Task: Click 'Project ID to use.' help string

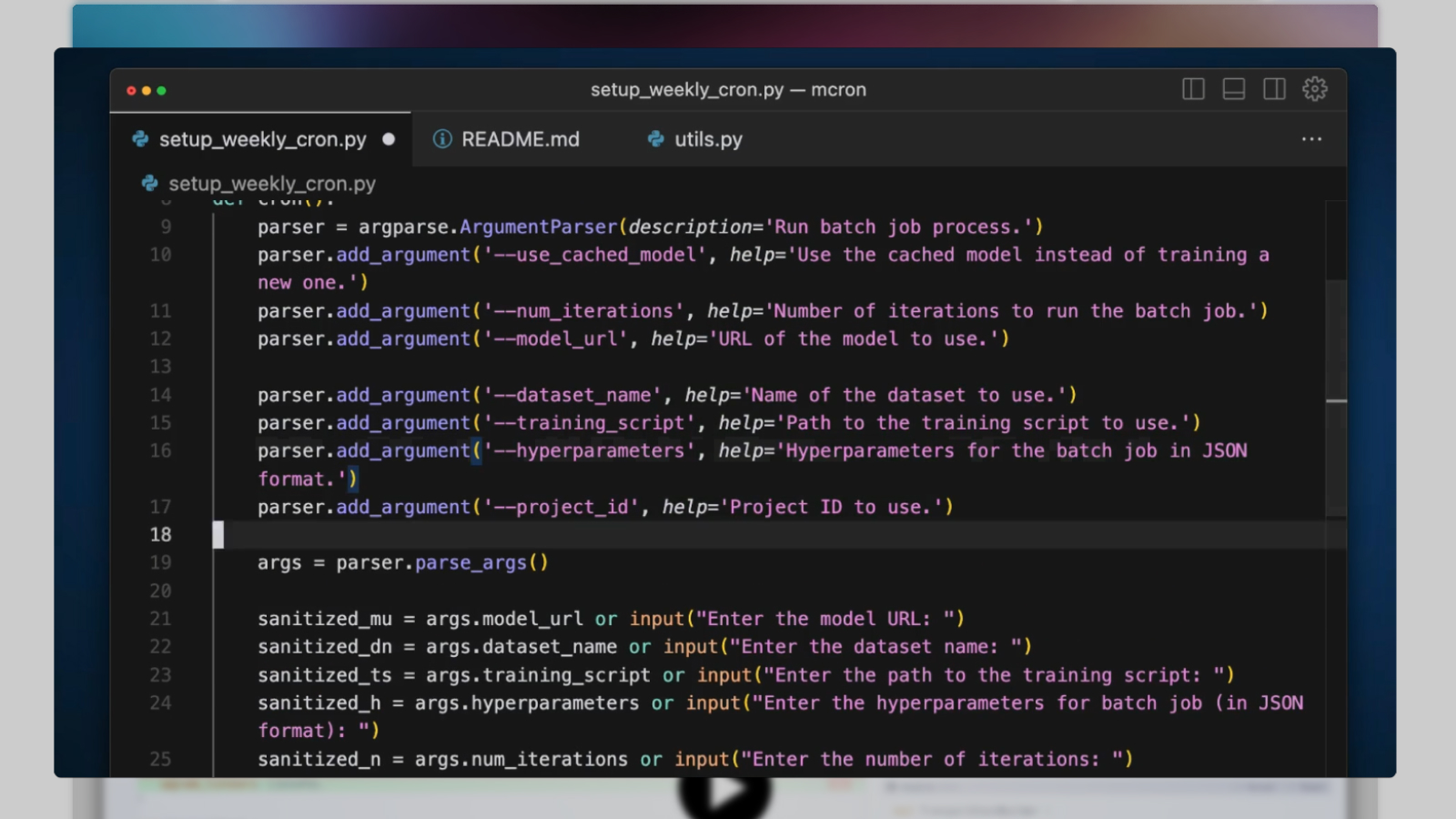Action: pyautogui.click(x=831, y=507)
